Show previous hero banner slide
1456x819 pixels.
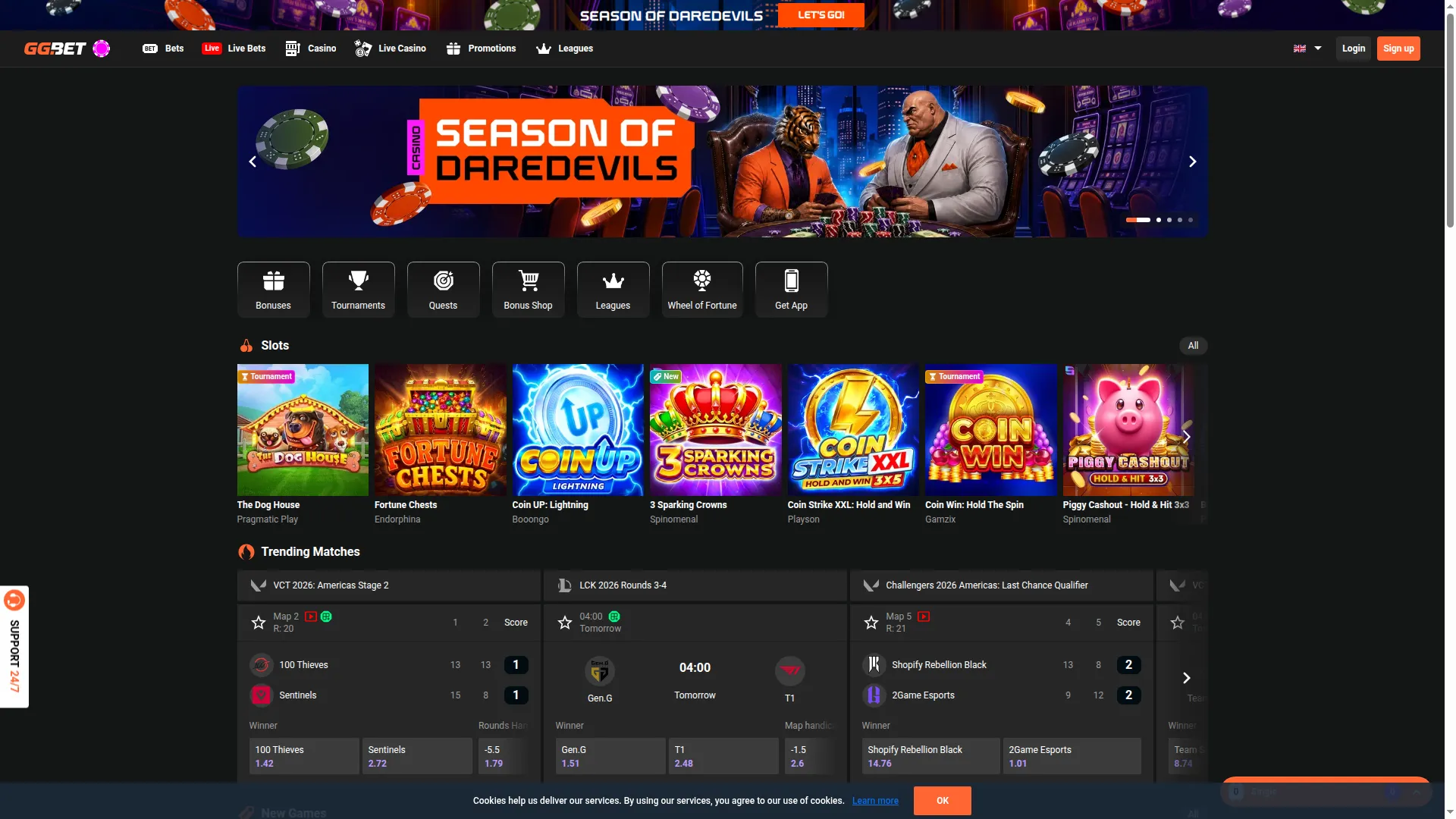(253, 162)
